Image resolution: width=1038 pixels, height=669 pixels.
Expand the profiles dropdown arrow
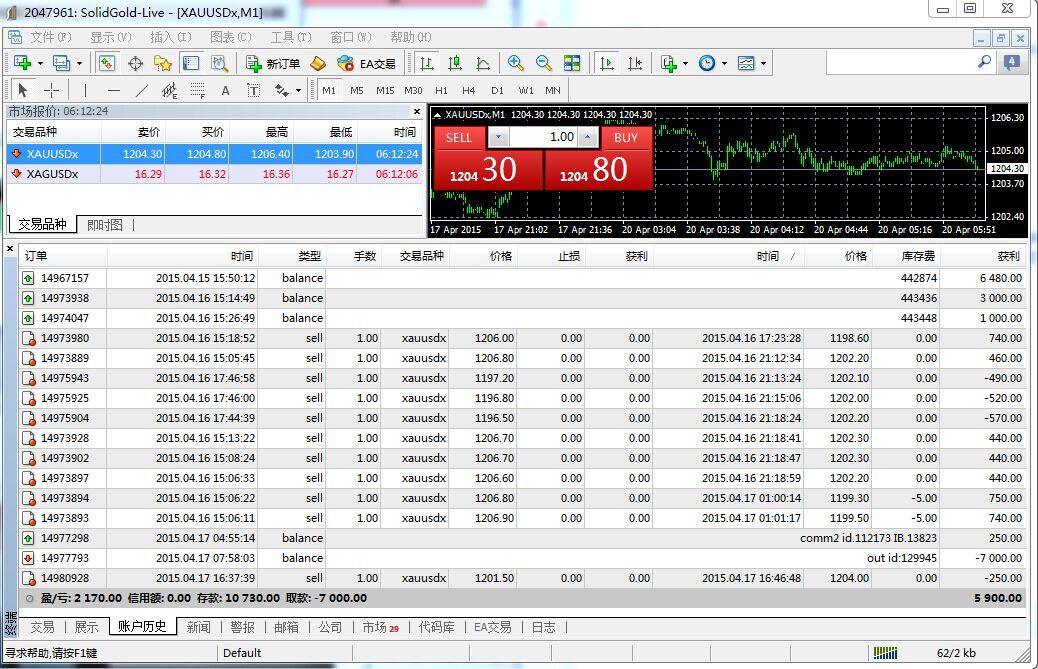coord(79,64)
